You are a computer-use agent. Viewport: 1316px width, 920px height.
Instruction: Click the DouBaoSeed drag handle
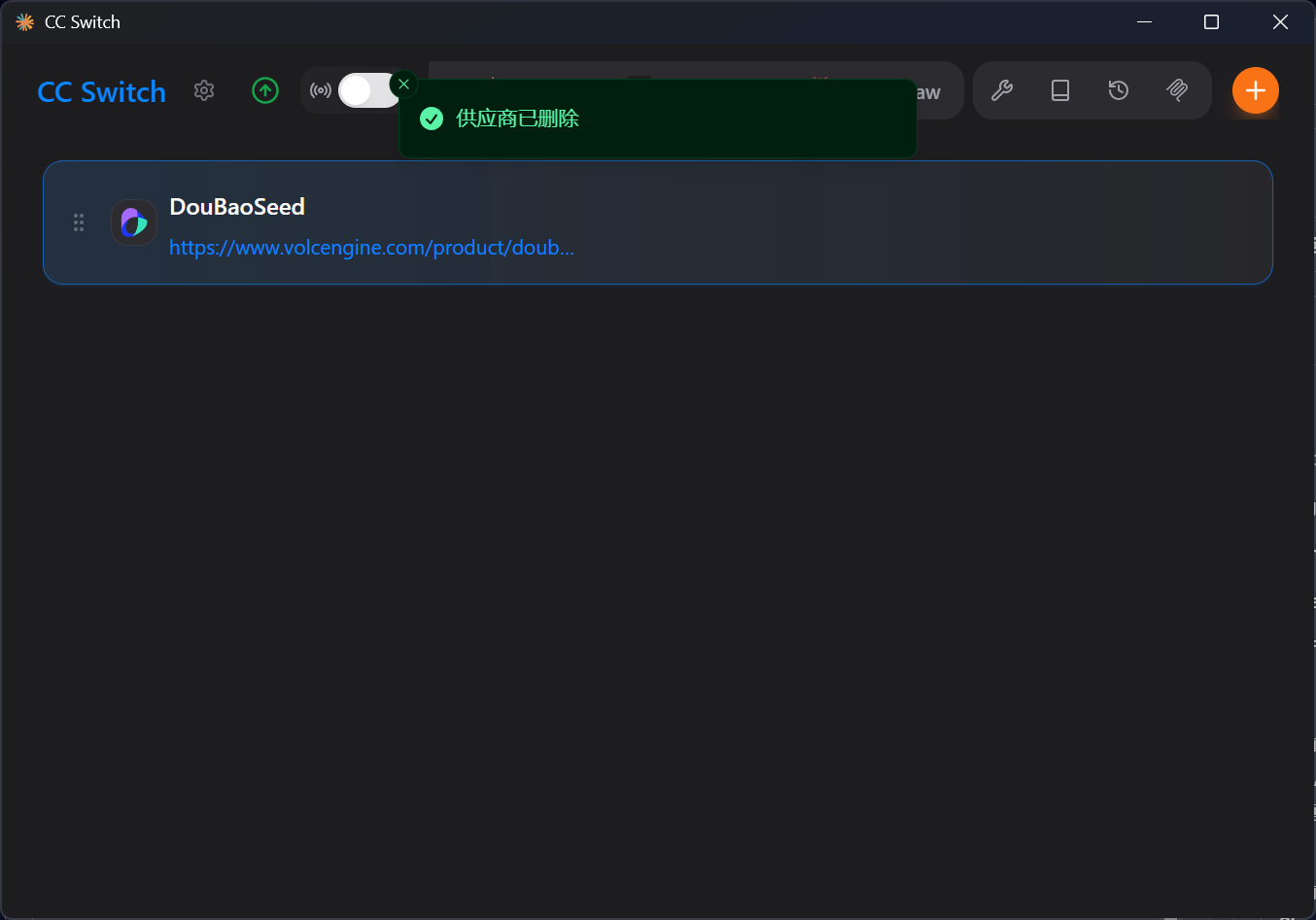(x=79, y=222)
